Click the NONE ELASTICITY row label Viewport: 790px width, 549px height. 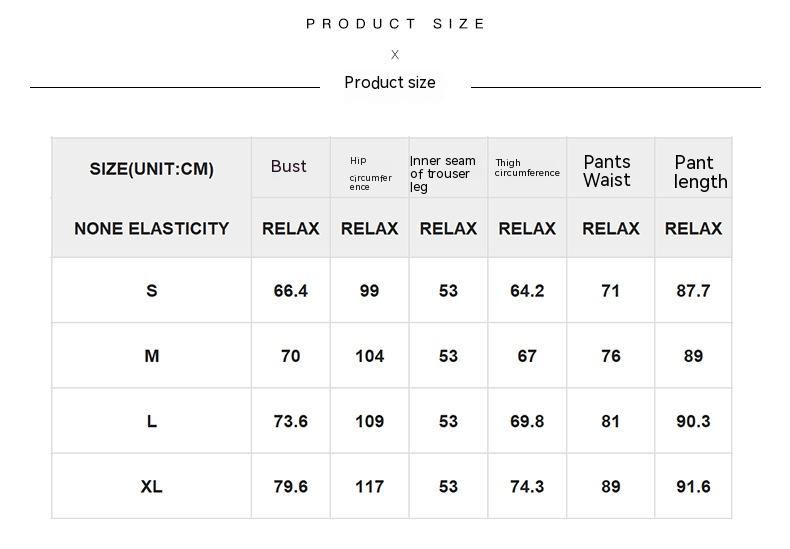[x=152, y=228]
